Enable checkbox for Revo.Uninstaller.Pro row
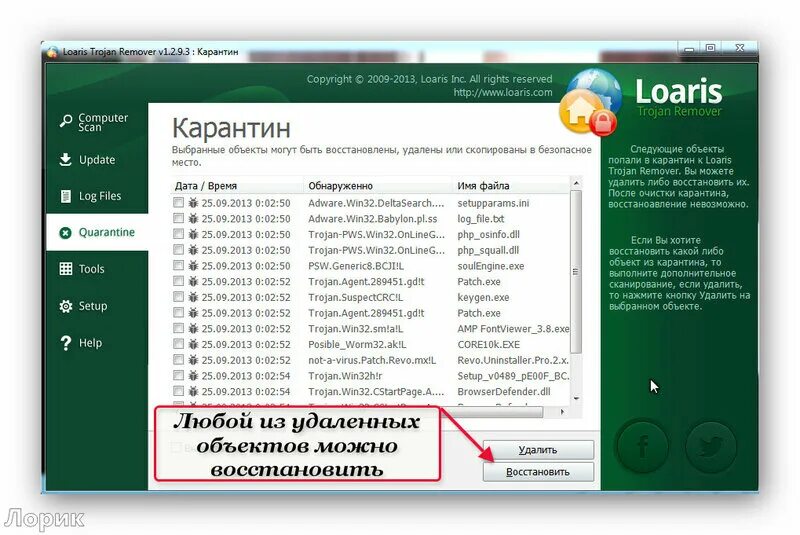 click(178, 360)
